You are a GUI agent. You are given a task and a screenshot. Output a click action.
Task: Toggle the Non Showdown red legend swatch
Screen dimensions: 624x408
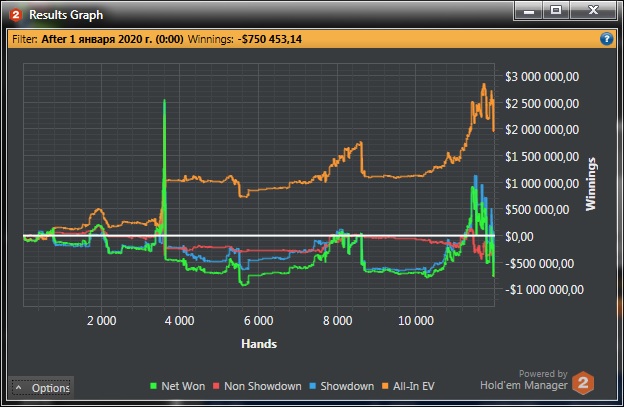(216, 386)
